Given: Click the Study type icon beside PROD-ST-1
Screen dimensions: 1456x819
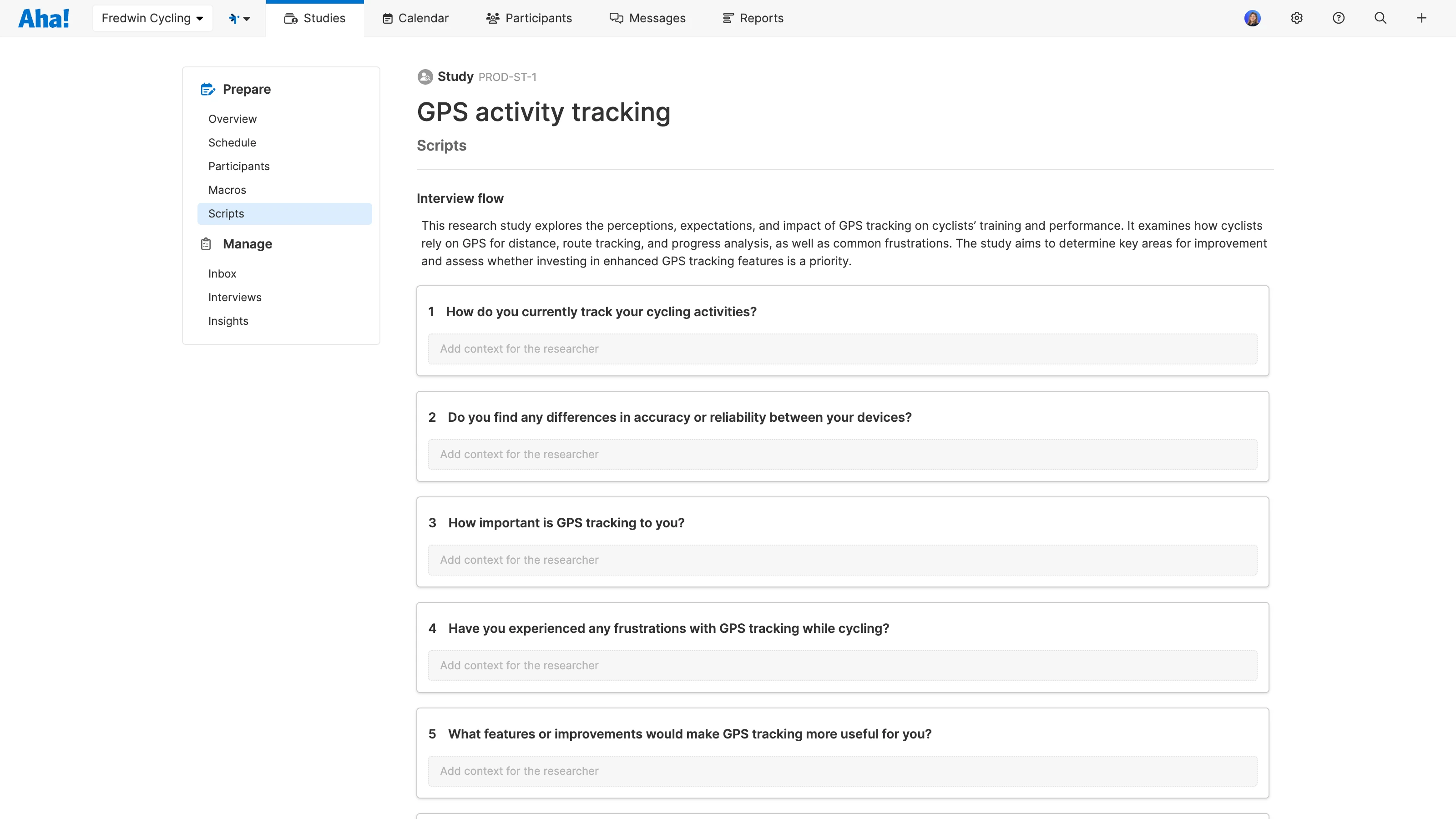Looking at the screenshot, I should [x=425, y=77].
